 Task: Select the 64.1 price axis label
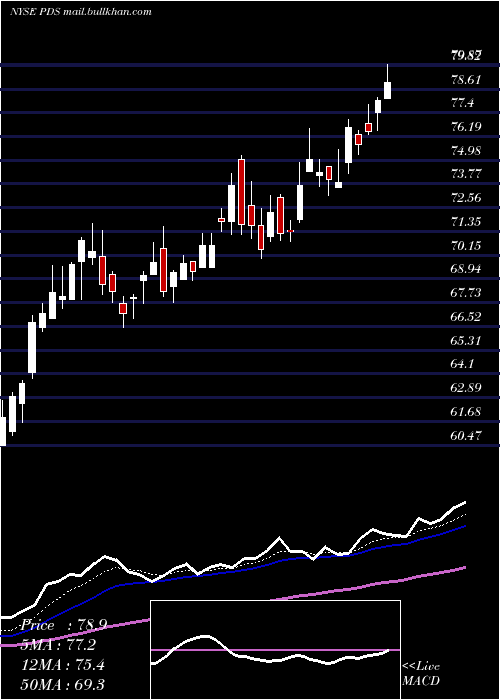[462, 364]
